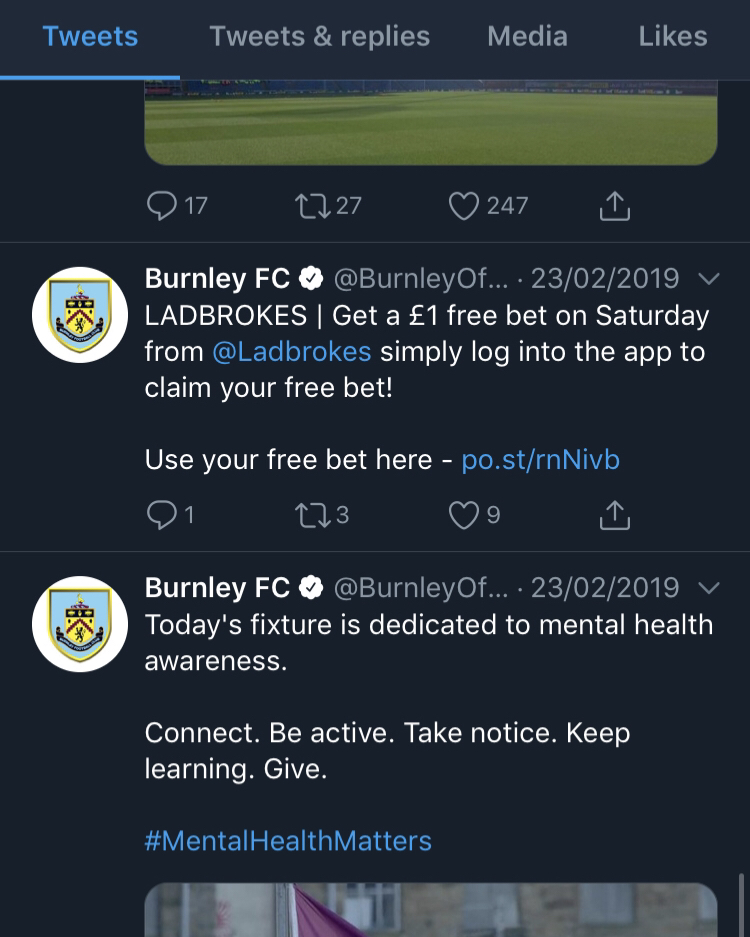Reply to the tweet with 17 comments
The width and height of the screenshot is (750, 937).
coord(161,206)
